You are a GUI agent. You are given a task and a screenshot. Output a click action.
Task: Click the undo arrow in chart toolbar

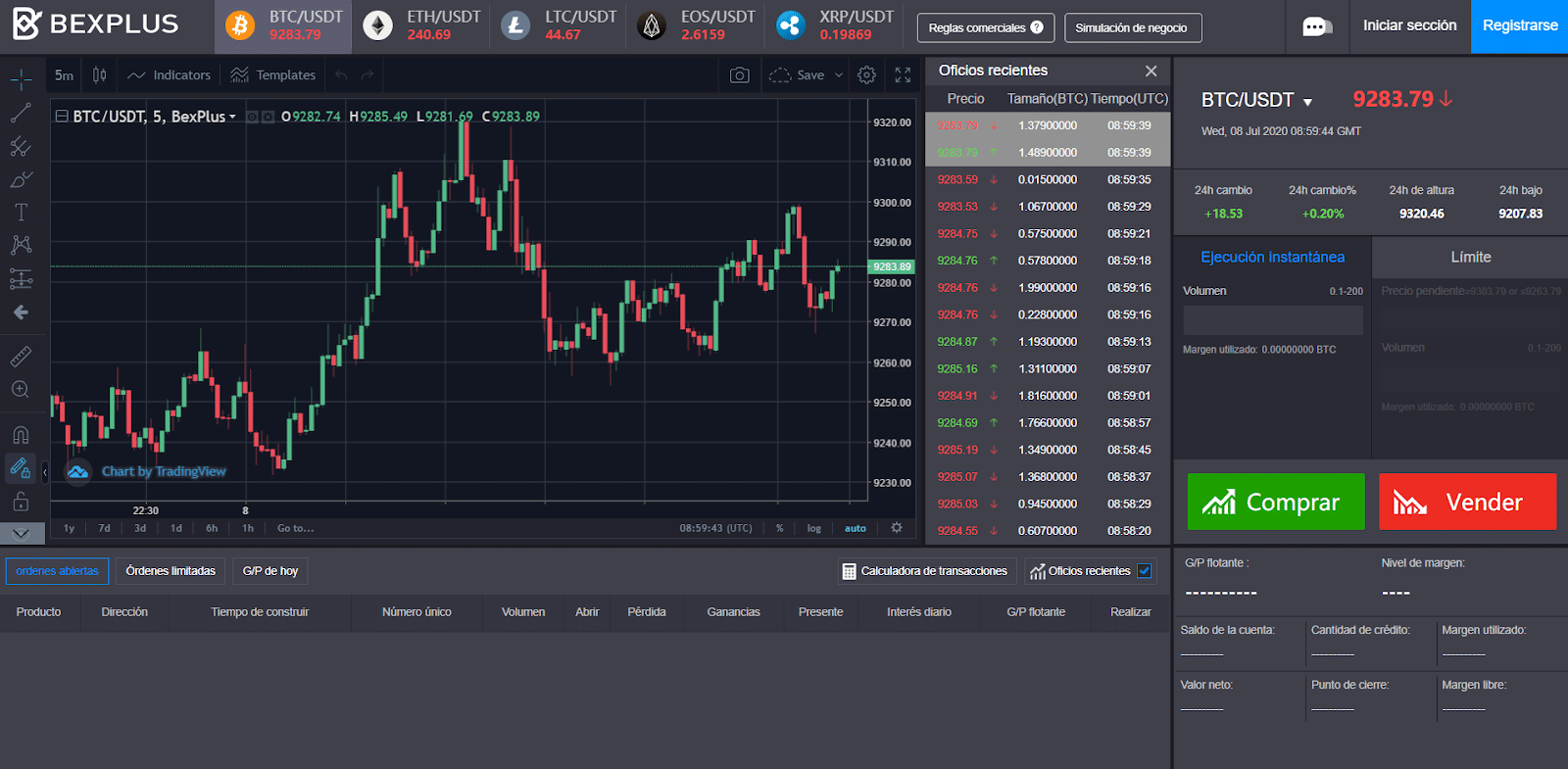click(341, 75)
